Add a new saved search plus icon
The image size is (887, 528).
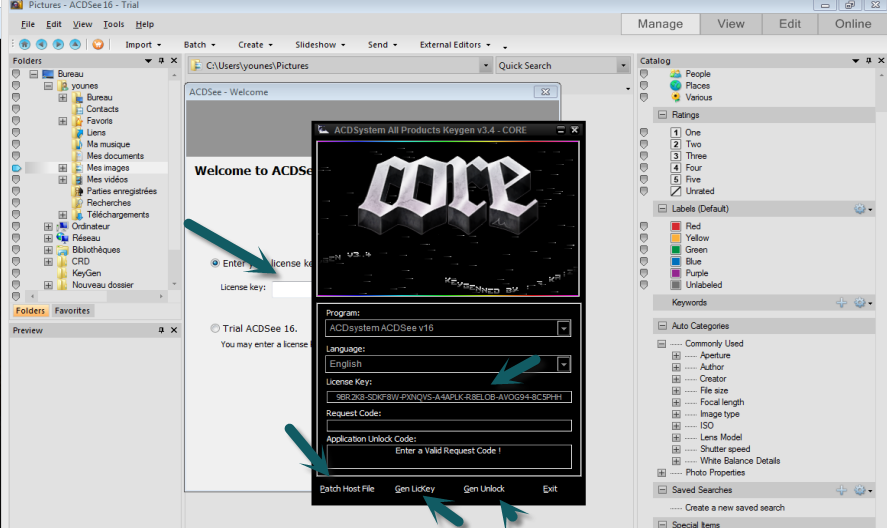pyautogui.click(x=842, y=490)
